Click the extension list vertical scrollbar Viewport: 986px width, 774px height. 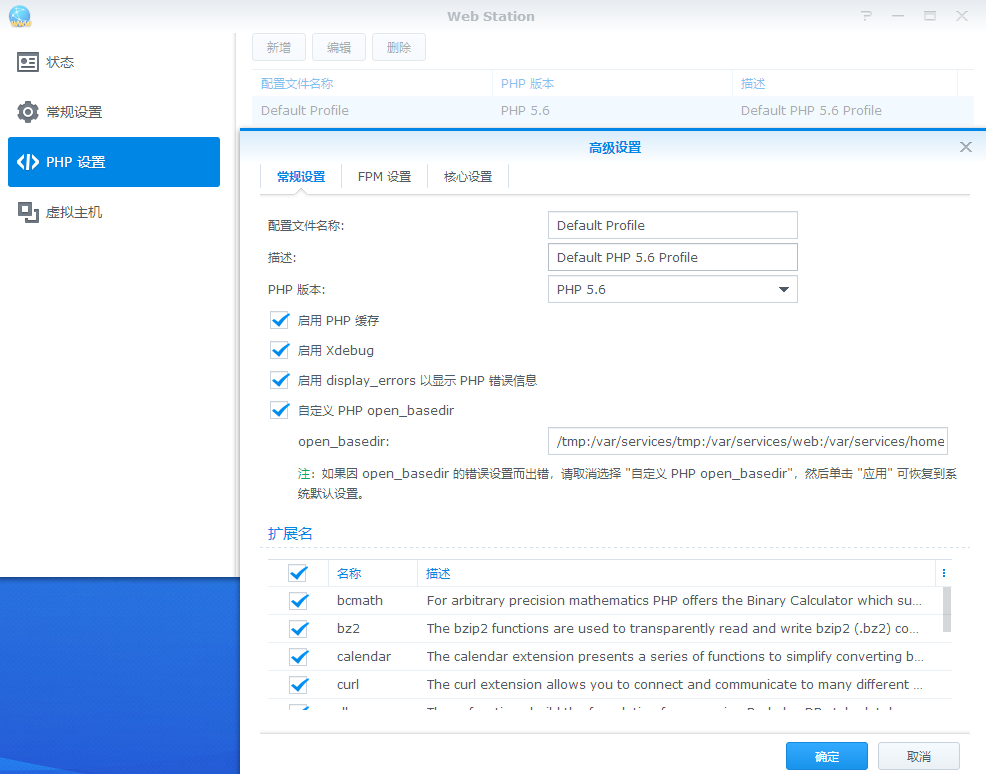947,610
